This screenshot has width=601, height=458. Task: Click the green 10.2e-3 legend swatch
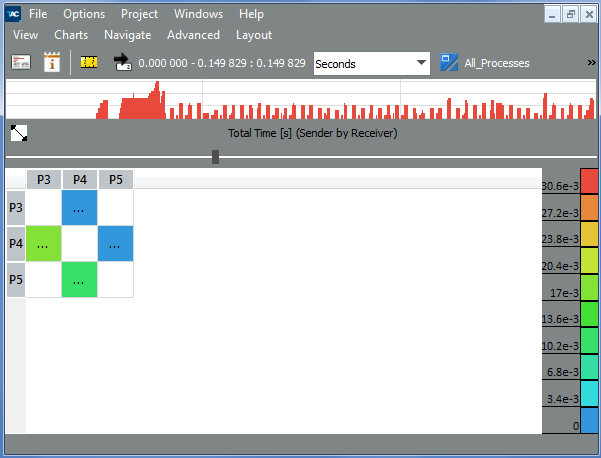(x=589, y=340)
